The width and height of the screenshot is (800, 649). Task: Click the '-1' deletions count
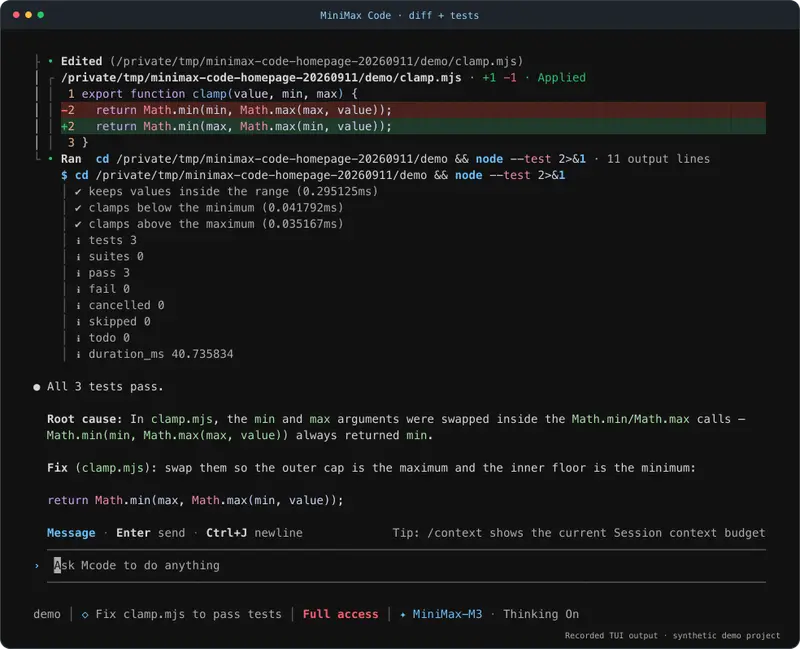[x=510, y=78]
